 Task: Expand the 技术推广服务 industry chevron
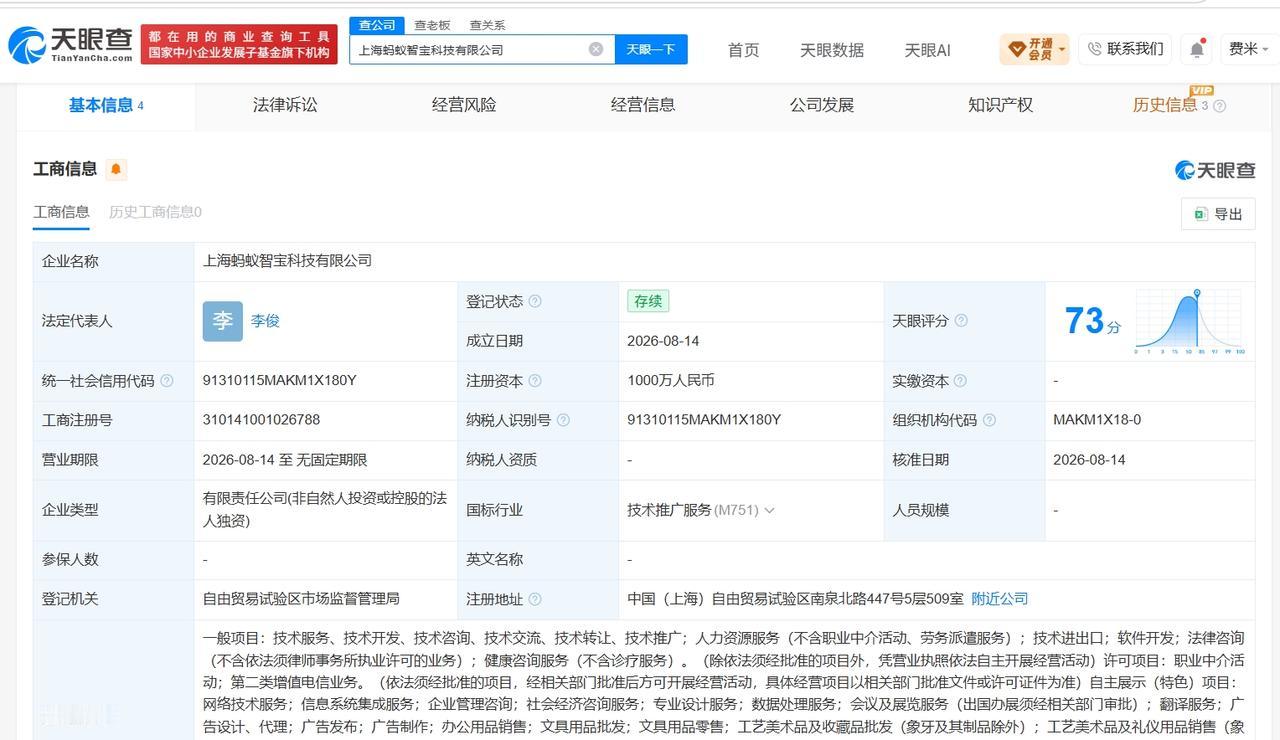click(x=769, y=510)
